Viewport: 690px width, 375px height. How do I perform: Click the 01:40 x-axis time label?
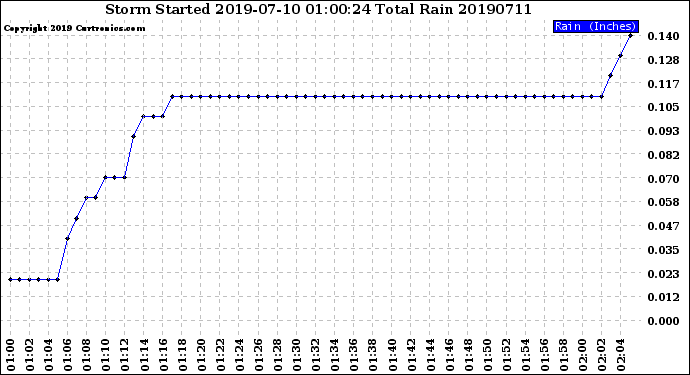pyautogui.click(x=392, y=355)
